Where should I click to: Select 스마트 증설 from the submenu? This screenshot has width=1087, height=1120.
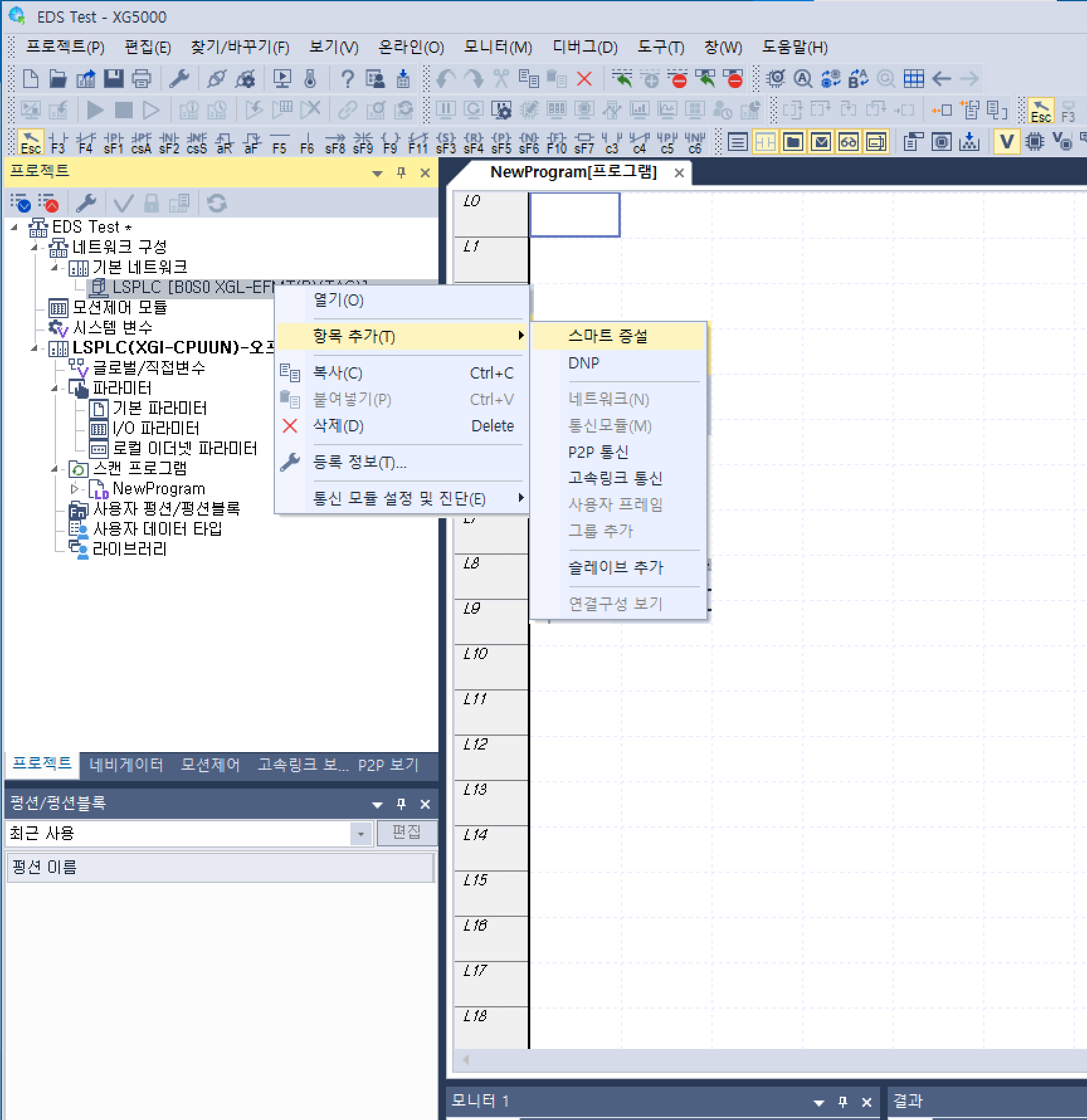click(608, 336)
